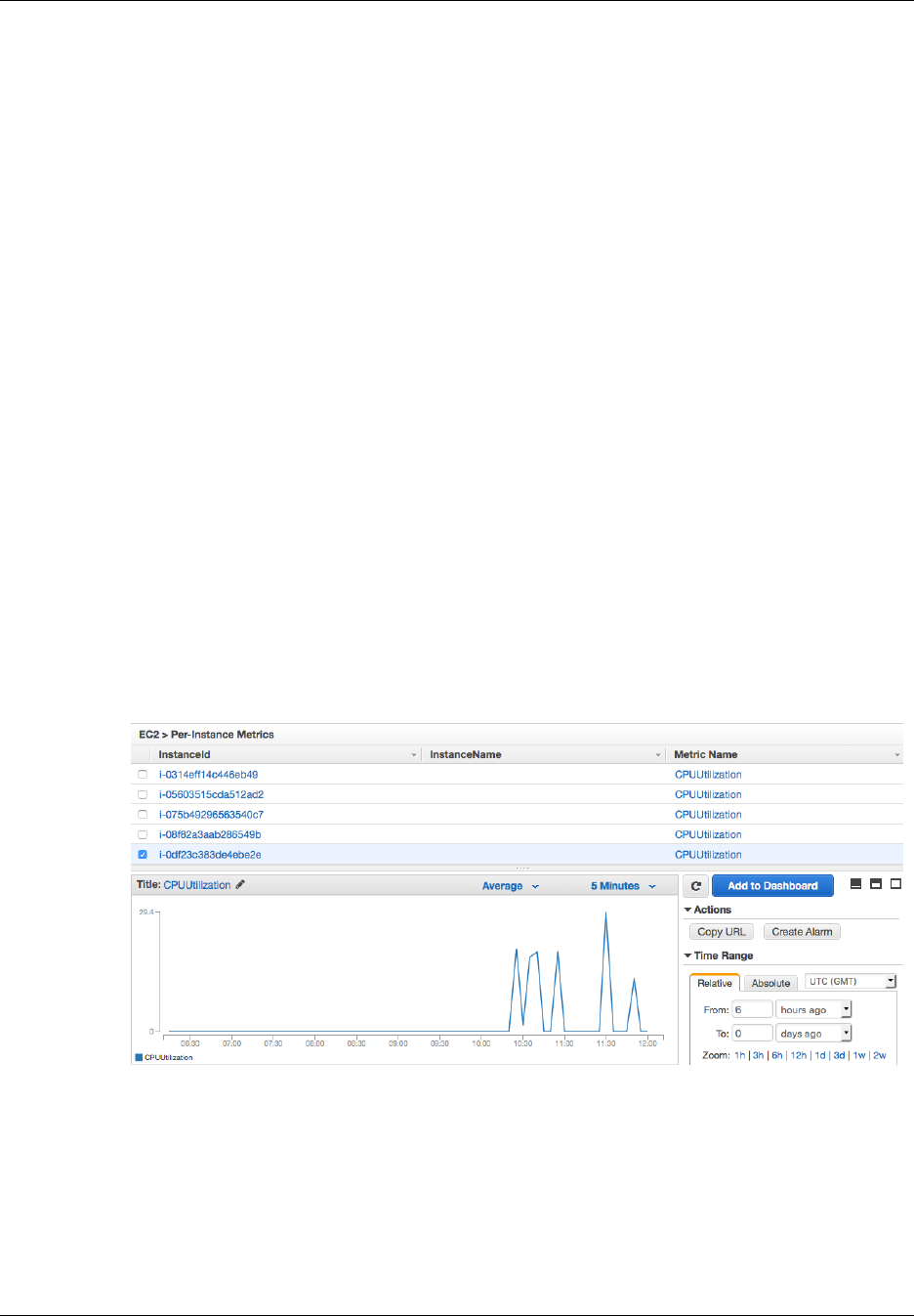Refresh the graph with the reload icon
The width and height of the screenshot is (914, 1316).
click(695, 886)
